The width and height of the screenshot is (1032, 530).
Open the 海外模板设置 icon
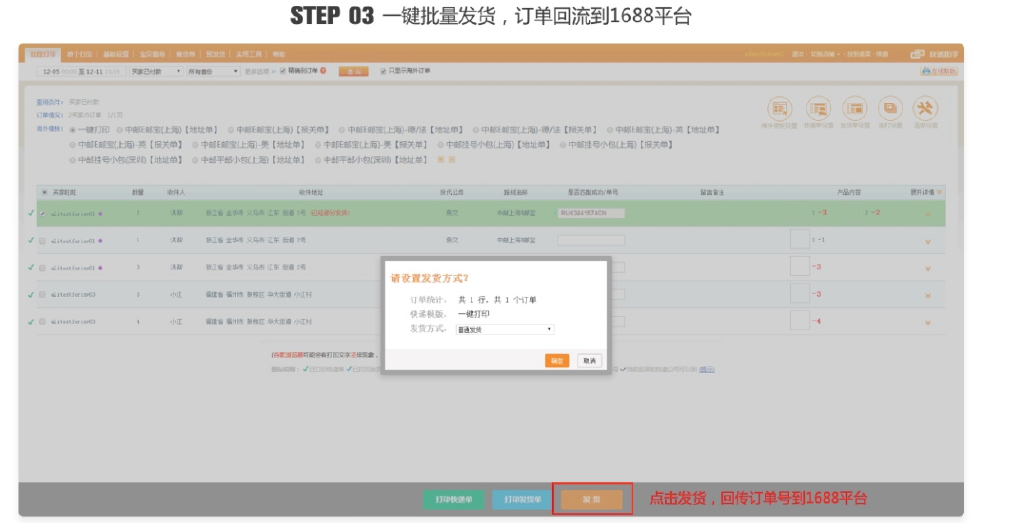(780, 109)
